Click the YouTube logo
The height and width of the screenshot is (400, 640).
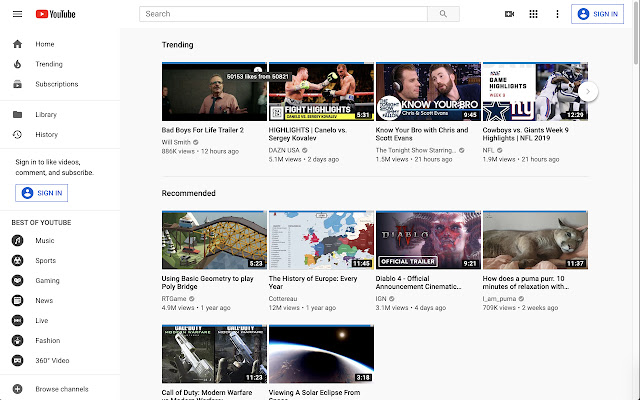pyautogui.click(x=57, y=14)
